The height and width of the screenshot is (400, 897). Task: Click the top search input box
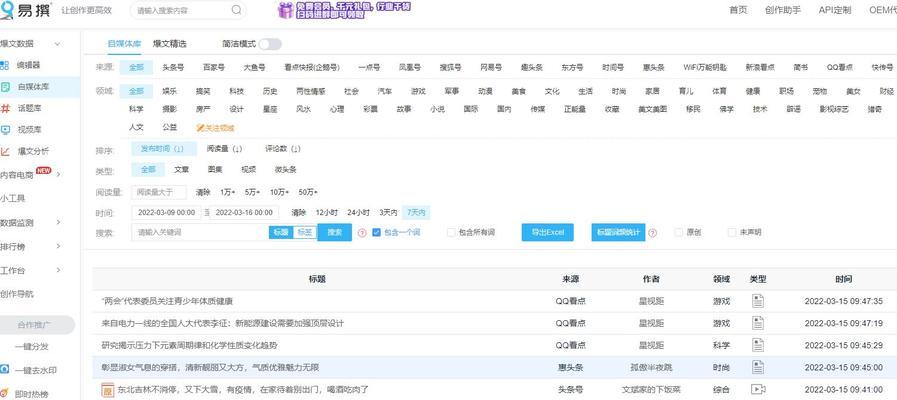(180, 10)
